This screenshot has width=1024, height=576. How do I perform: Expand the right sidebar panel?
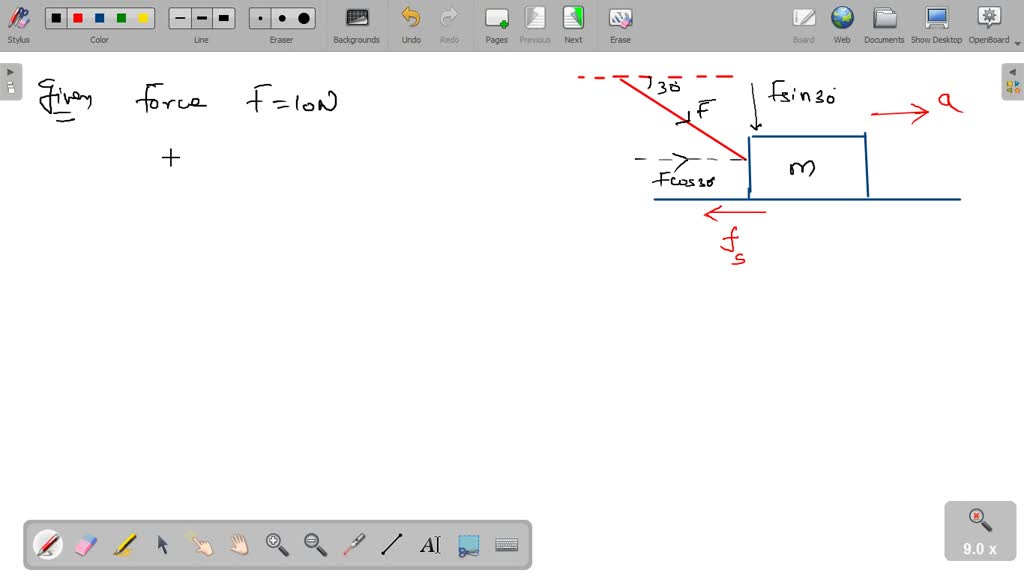pos(1013,71)
